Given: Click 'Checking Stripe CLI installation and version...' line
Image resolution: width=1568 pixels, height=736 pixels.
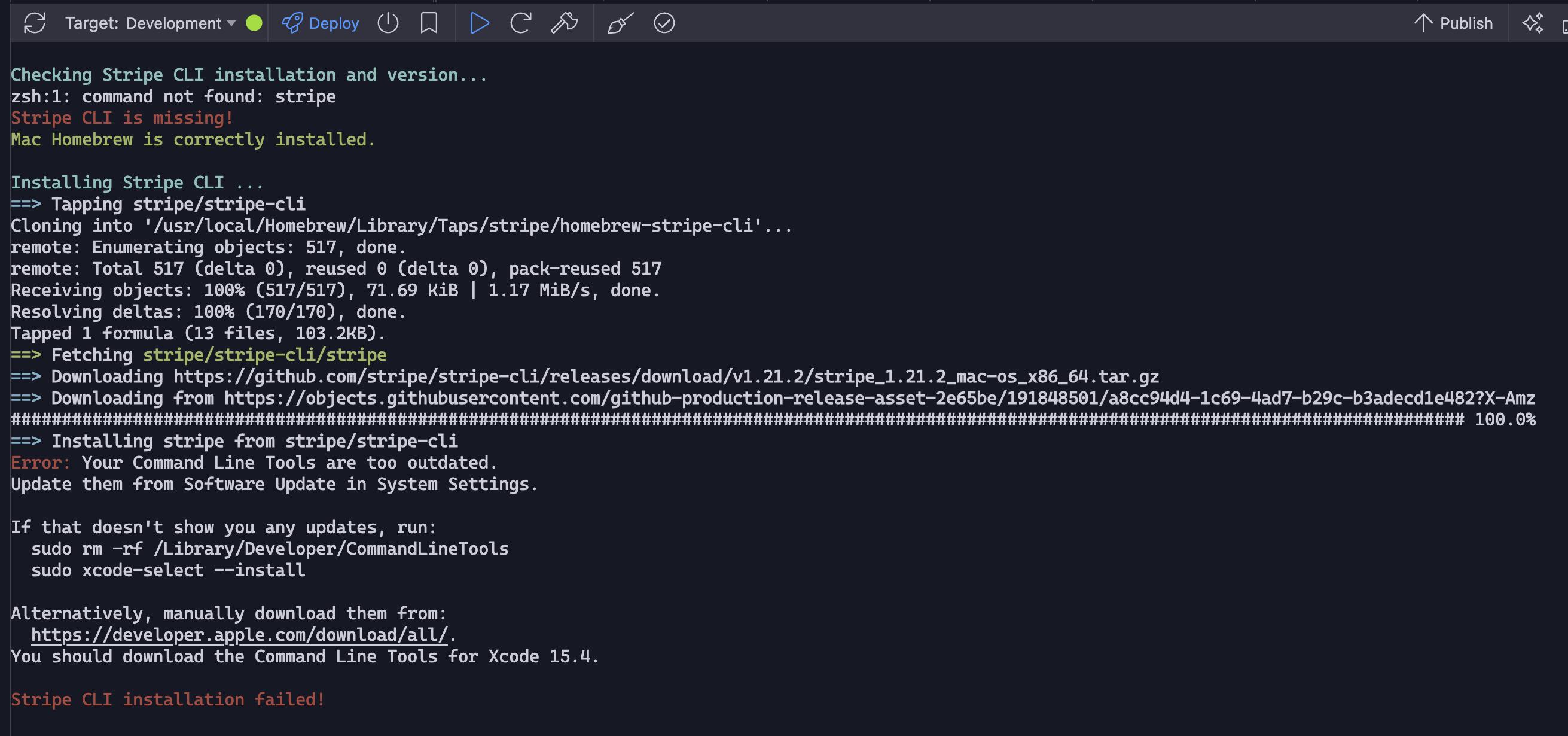Looking at the screenshot, I should pos(249,75).
